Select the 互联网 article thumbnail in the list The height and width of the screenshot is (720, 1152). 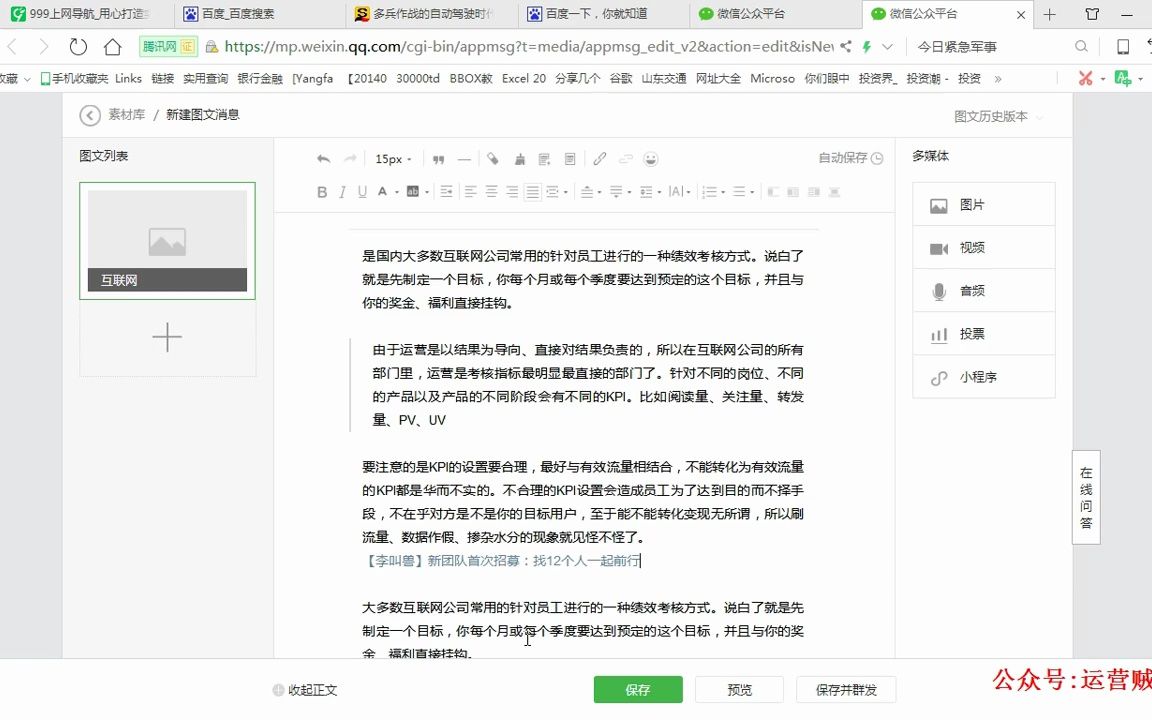[167, 240]
